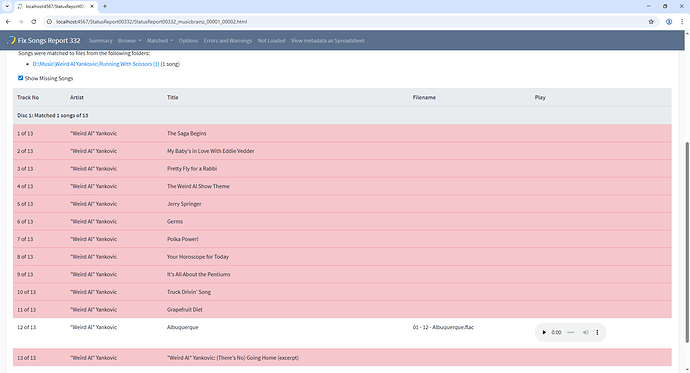
Task: Click the Fix Songs Report 332 title
Action: click(x=49, y=40)
